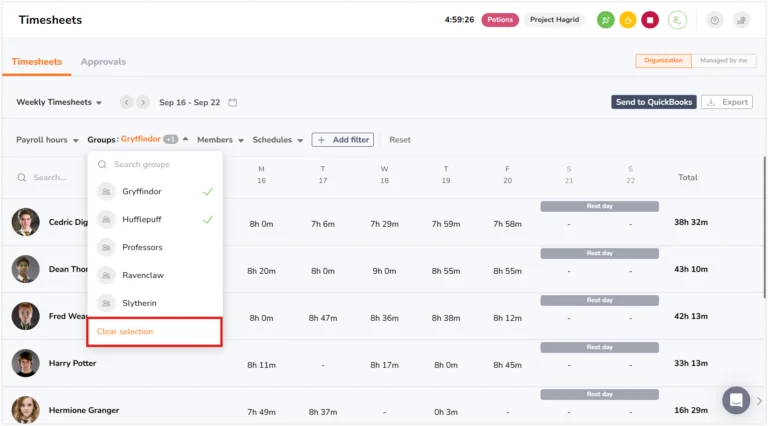The height and width of the screenshot is (426, 768).
Task: Click Cedric Diggory's avatar
Action: point(25,222)
